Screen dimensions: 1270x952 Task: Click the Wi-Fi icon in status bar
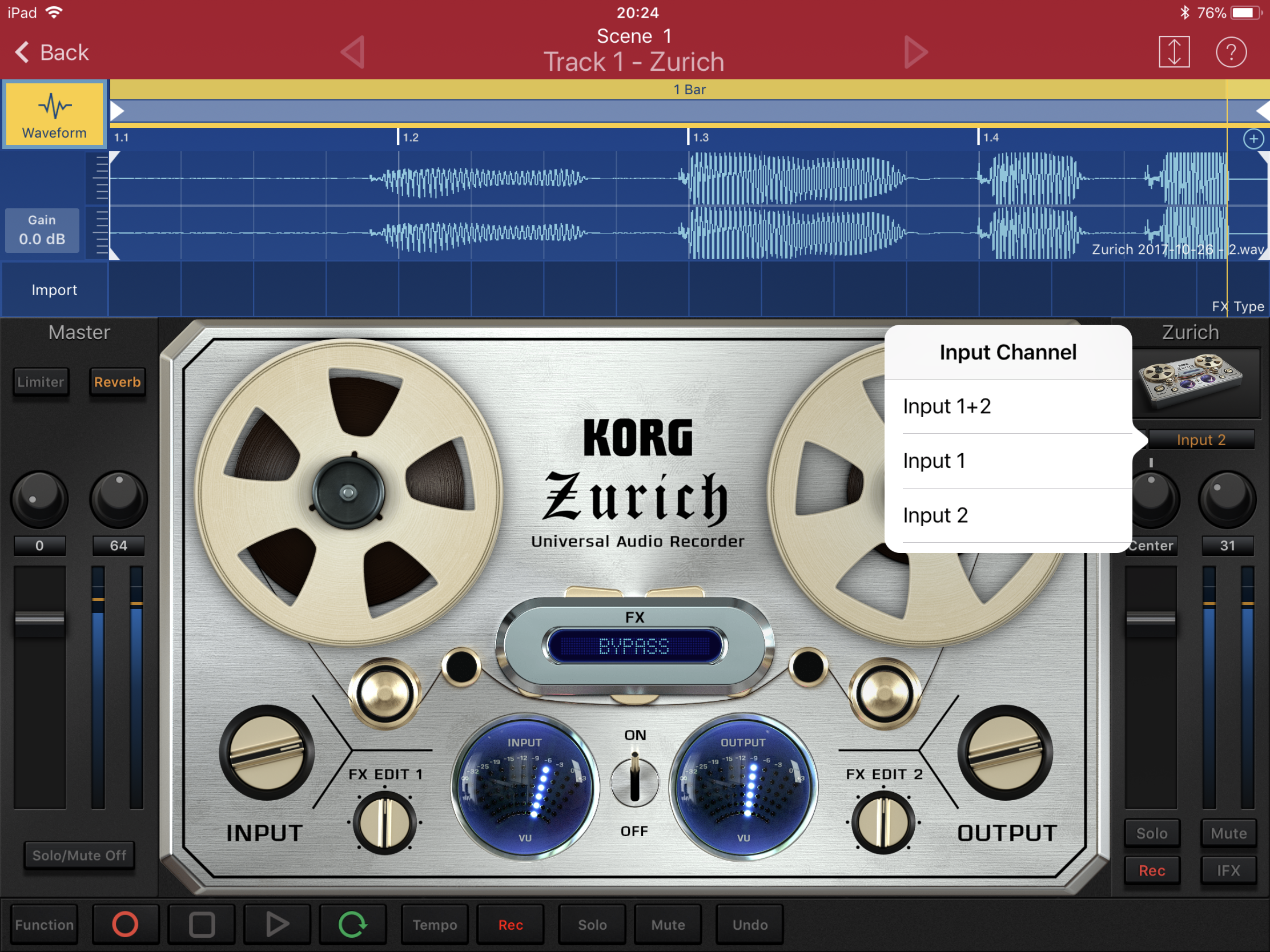click(54, 13)
